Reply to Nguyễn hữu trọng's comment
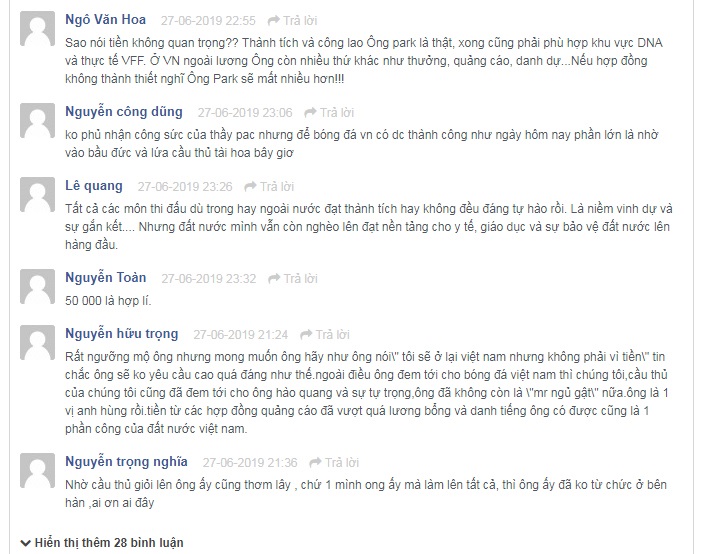Viewport: 701px width, 554px height. coord(325,334)
